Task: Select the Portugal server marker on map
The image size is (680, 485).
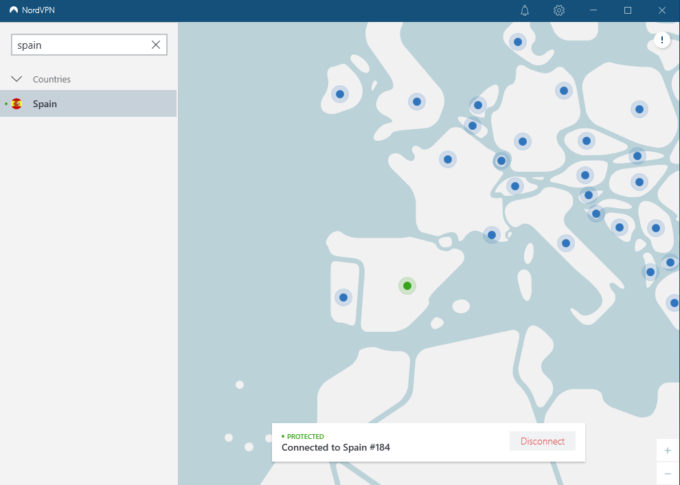Action: 343,297
